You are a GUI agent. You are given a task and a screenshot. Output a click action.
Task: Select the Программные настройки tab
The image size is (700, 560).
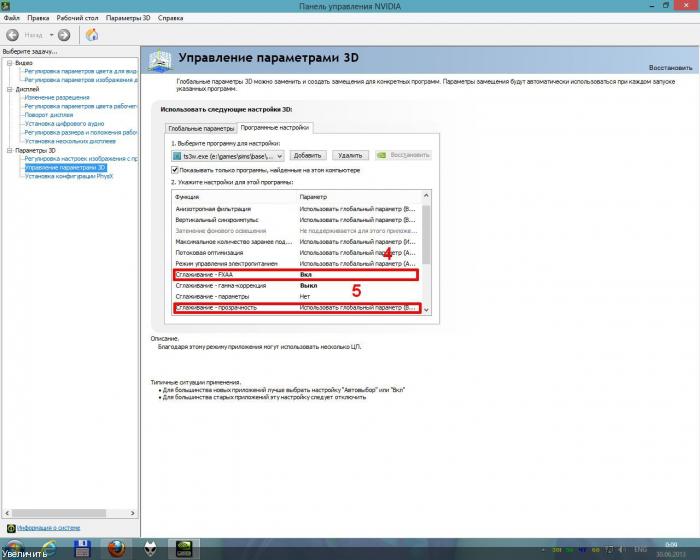(275, 127)
